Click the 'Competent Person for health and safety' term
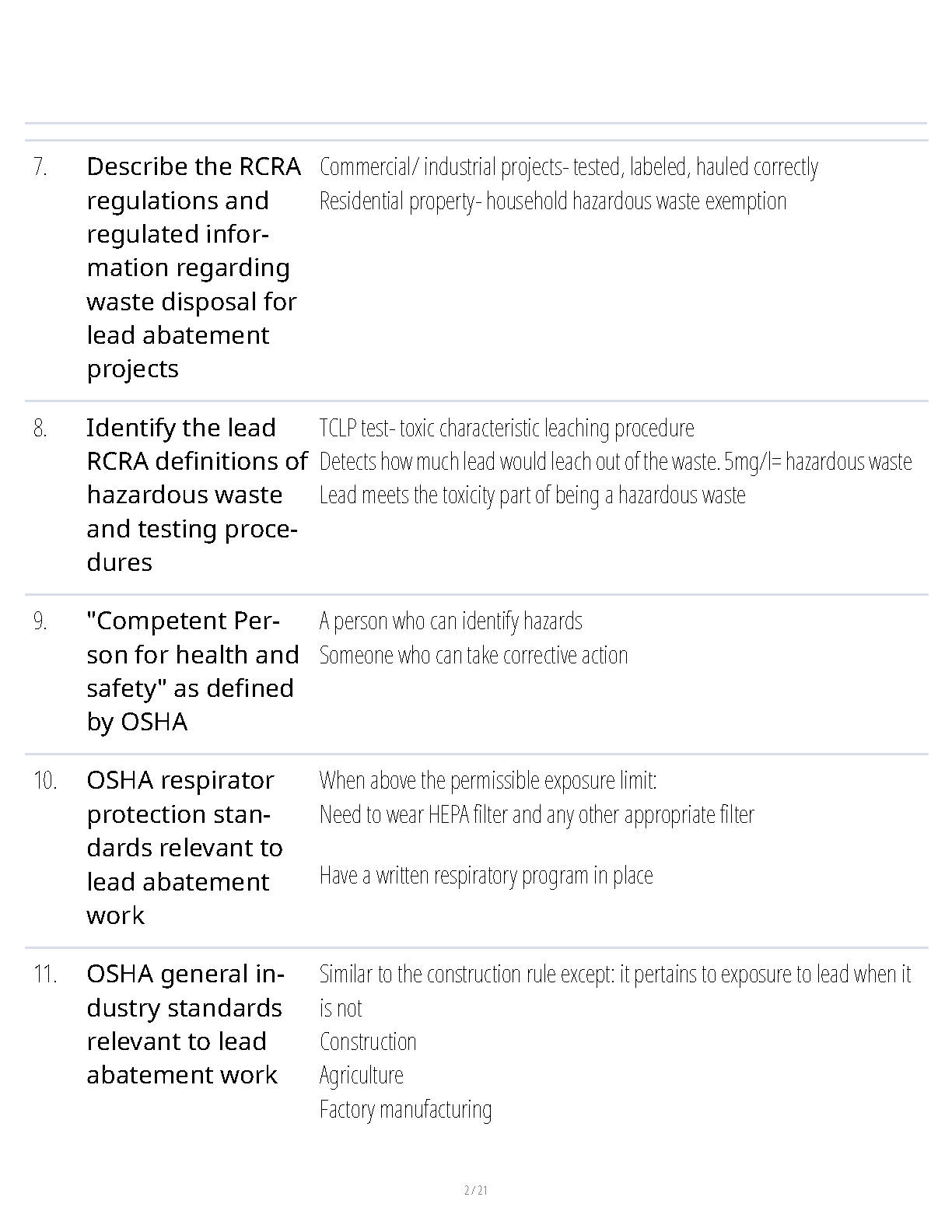The height and width of the screenshot is (1232, 952). coord(192,671)
